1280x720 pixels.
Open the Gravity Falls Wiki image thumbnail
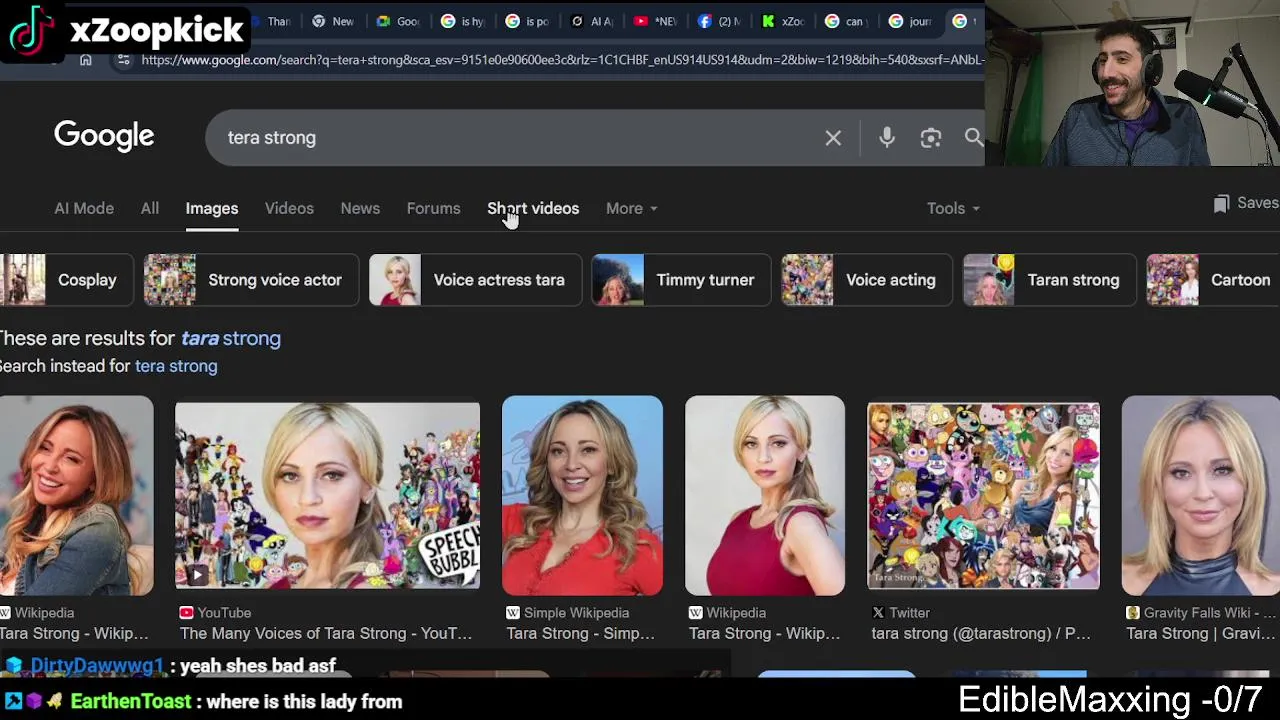point(1201,496)
